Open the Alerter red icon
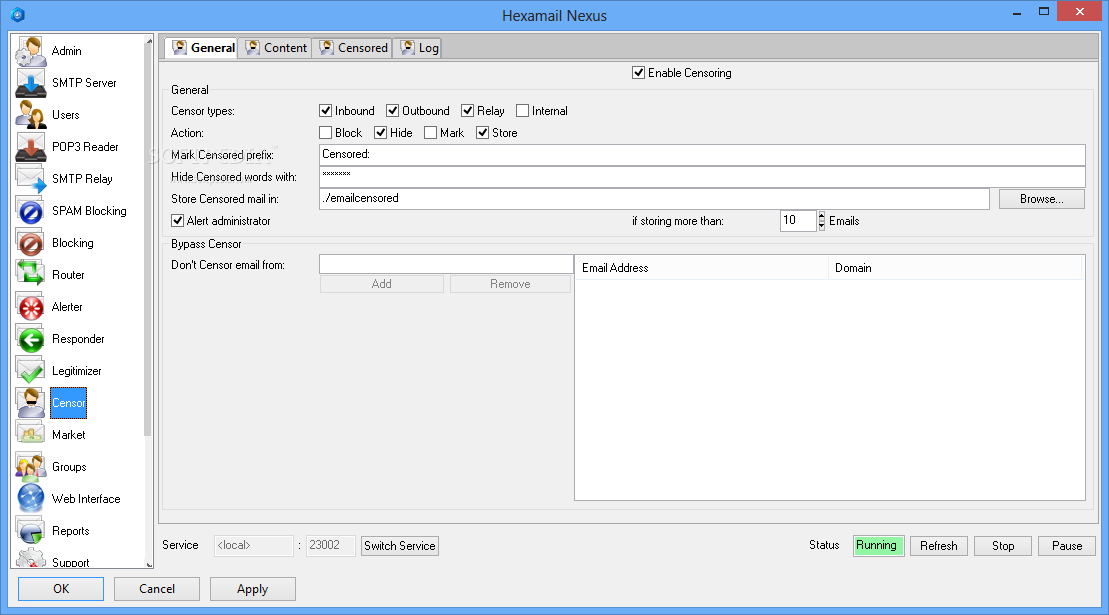 click(x=31, y=307)
